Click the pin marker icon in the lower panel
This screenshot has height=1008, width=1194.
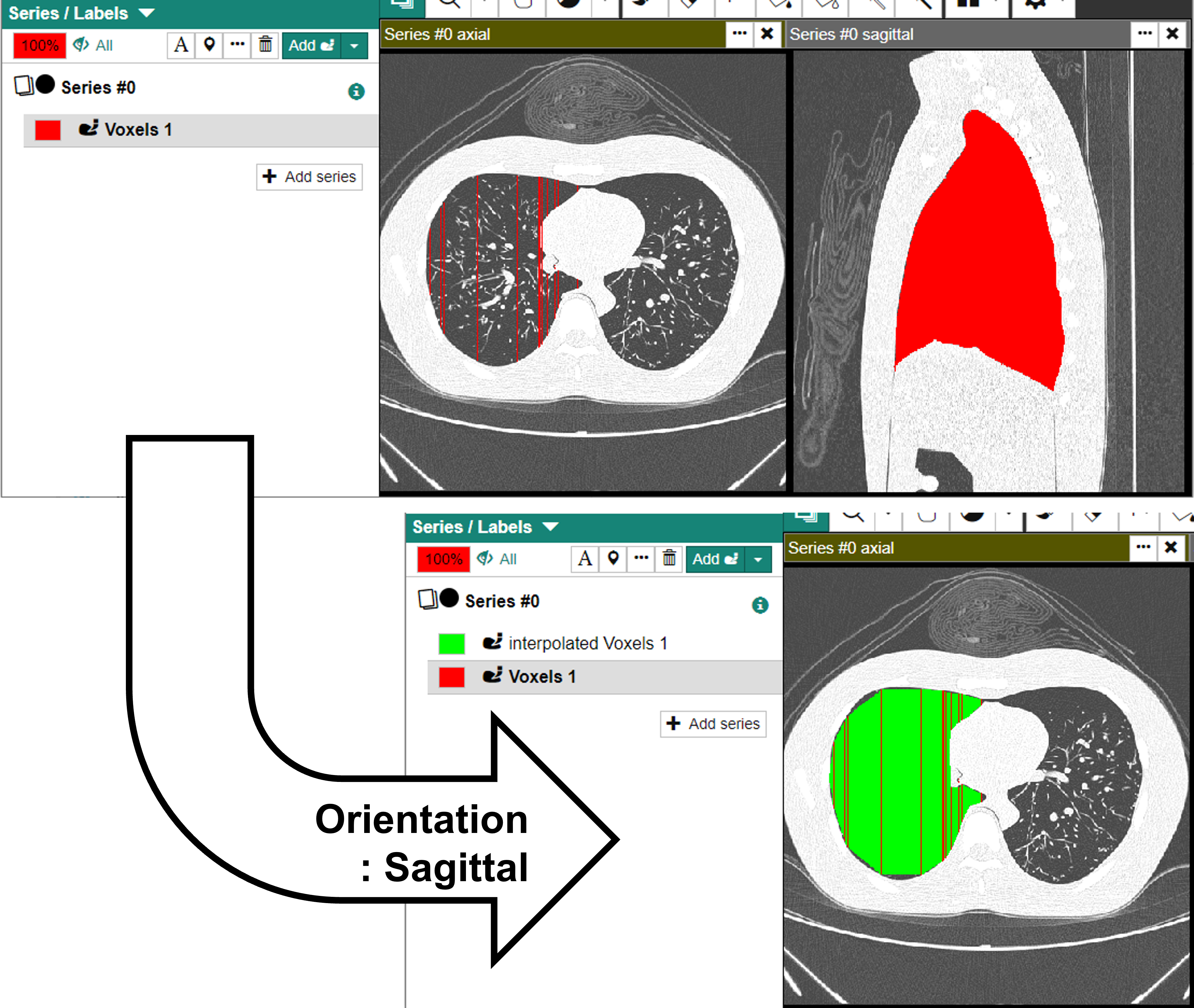point(613,558)
